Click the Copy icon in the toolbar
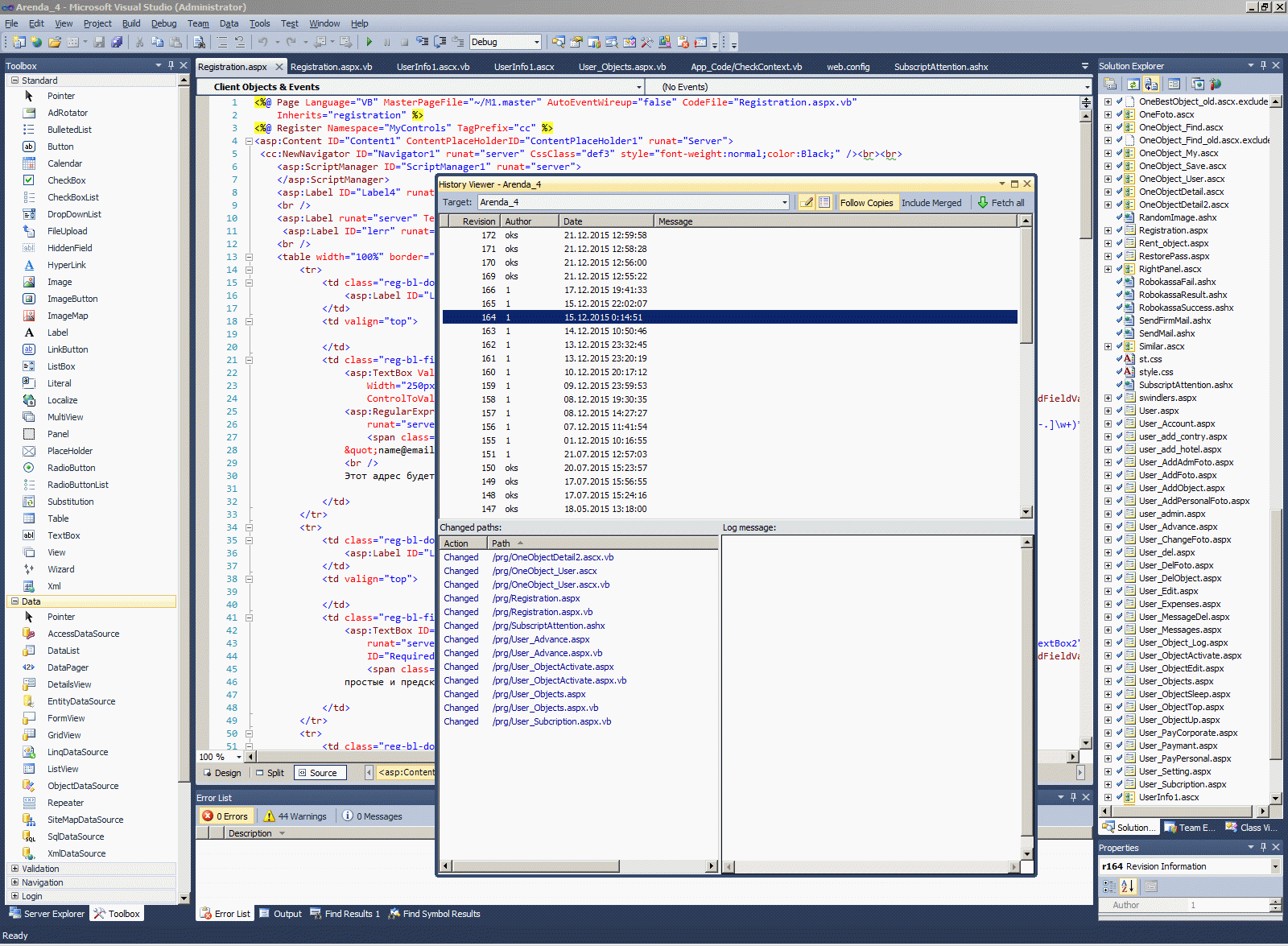The image size is (1288, 946). [157, 42]
